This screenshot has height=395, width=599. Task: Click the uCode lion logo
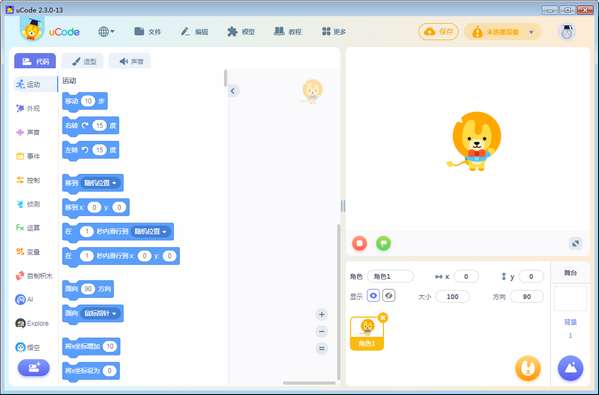[32, 29]
